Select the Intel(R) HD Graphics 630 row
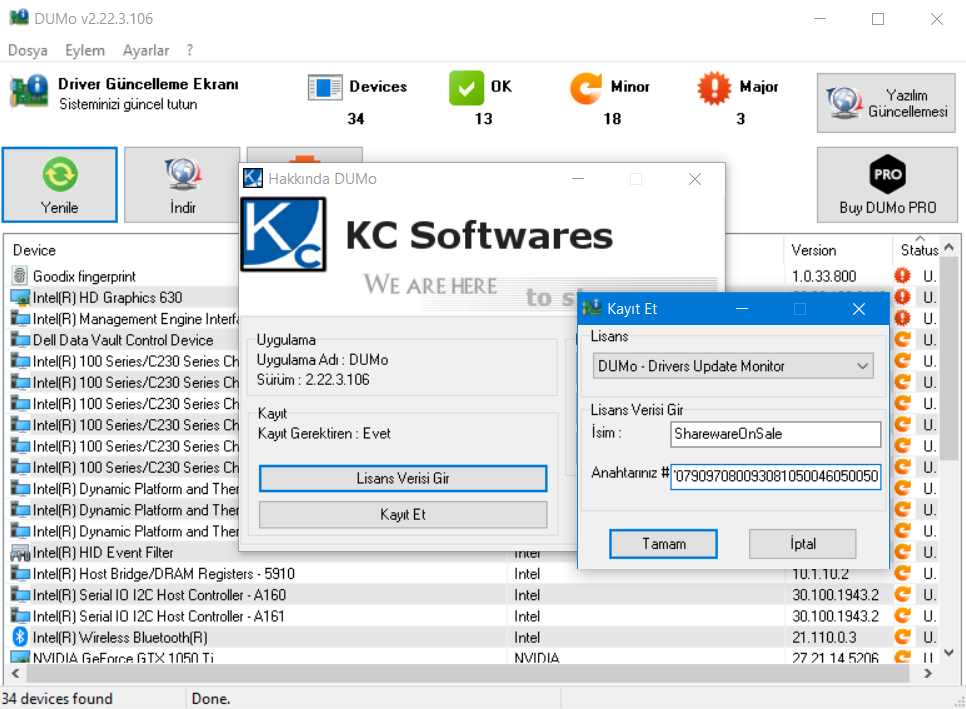This screenshot has height=709, width=966. pos(107,298)
